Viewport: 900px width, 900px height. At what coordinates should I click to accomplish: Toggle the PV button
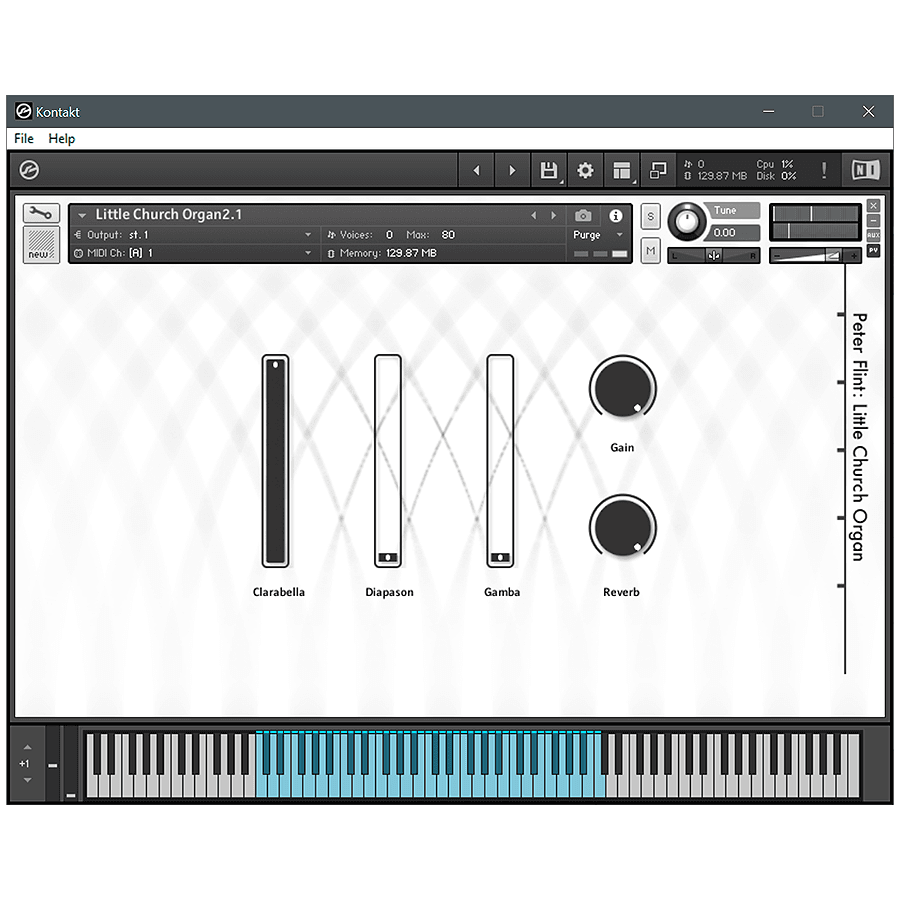[x=873, y=250]
